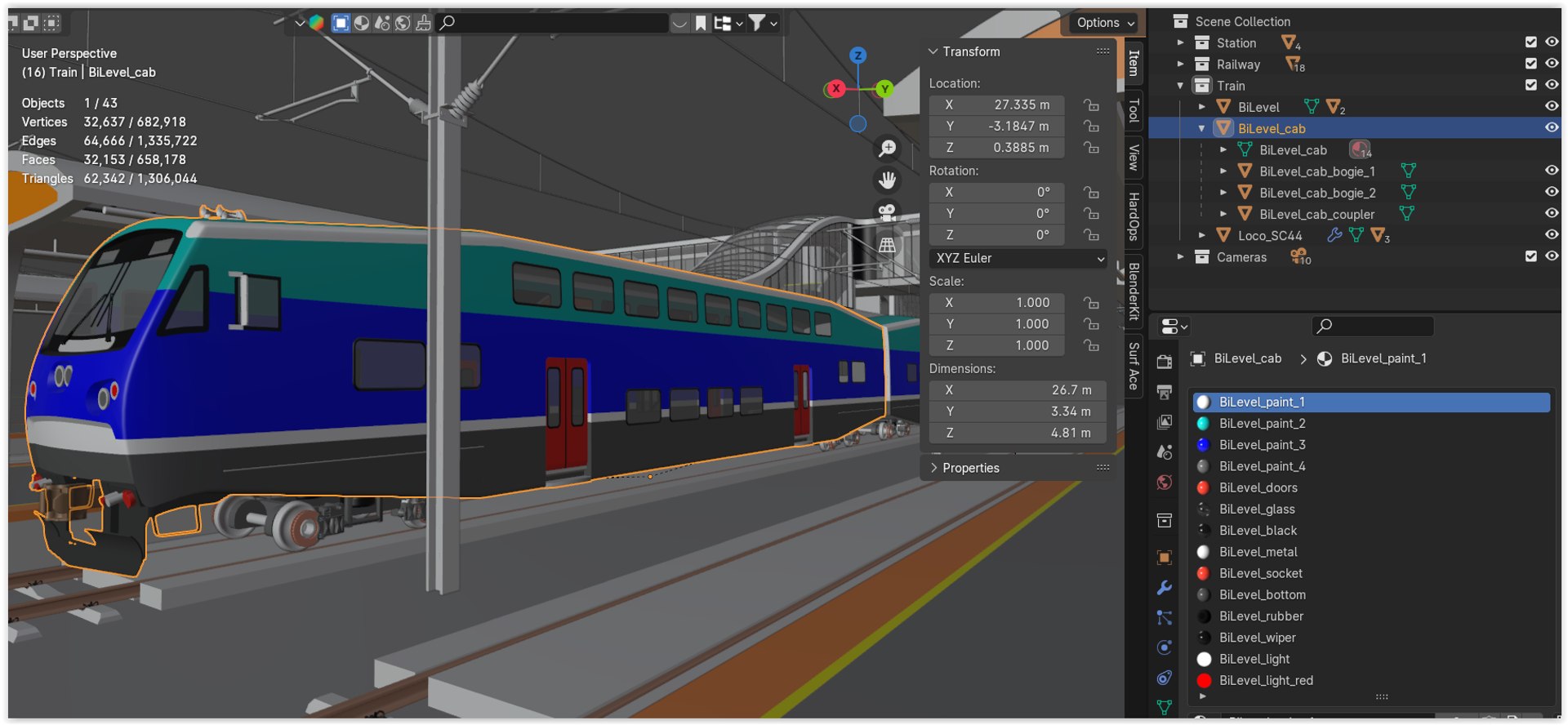
Task: Hide BiLevel_cab_bogie_1 in the outliner
Action: click(x=1552, y=171)
